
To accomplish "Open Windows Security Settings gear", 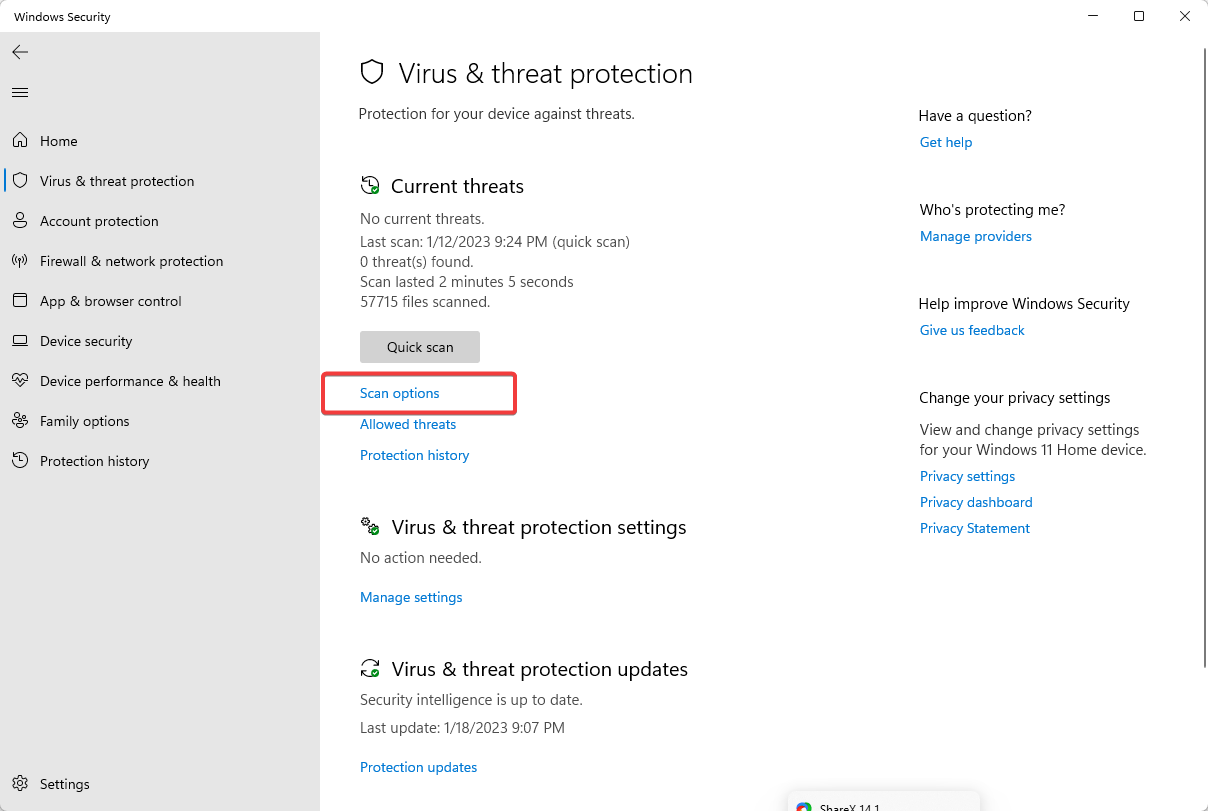I will coord(63,783).
